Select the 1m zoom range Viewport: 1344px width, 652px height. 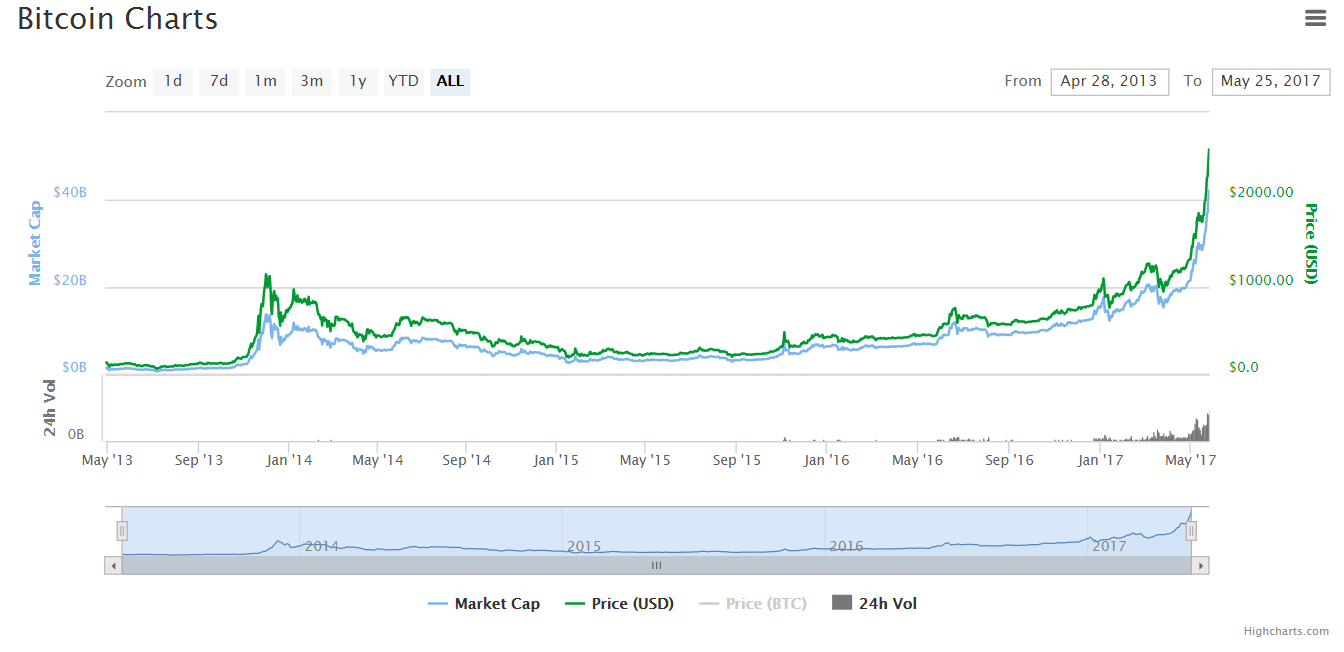(x=265, y=81)
